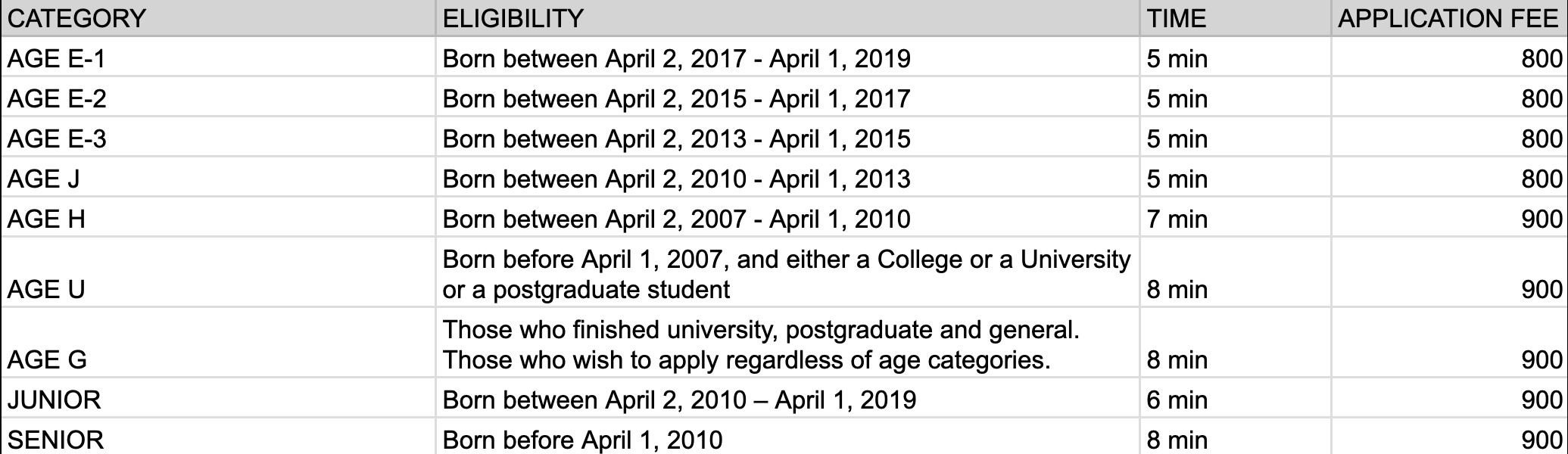Click the AGE E-1 category cell
Screen dimensions: 1568x454
(x=218, y=57)
